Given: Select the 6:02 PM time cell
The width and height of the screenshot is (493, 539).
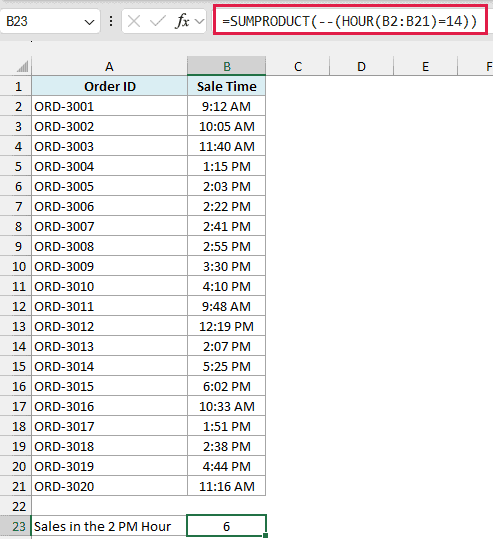Looking at the screenshot, I should (227, 386).
